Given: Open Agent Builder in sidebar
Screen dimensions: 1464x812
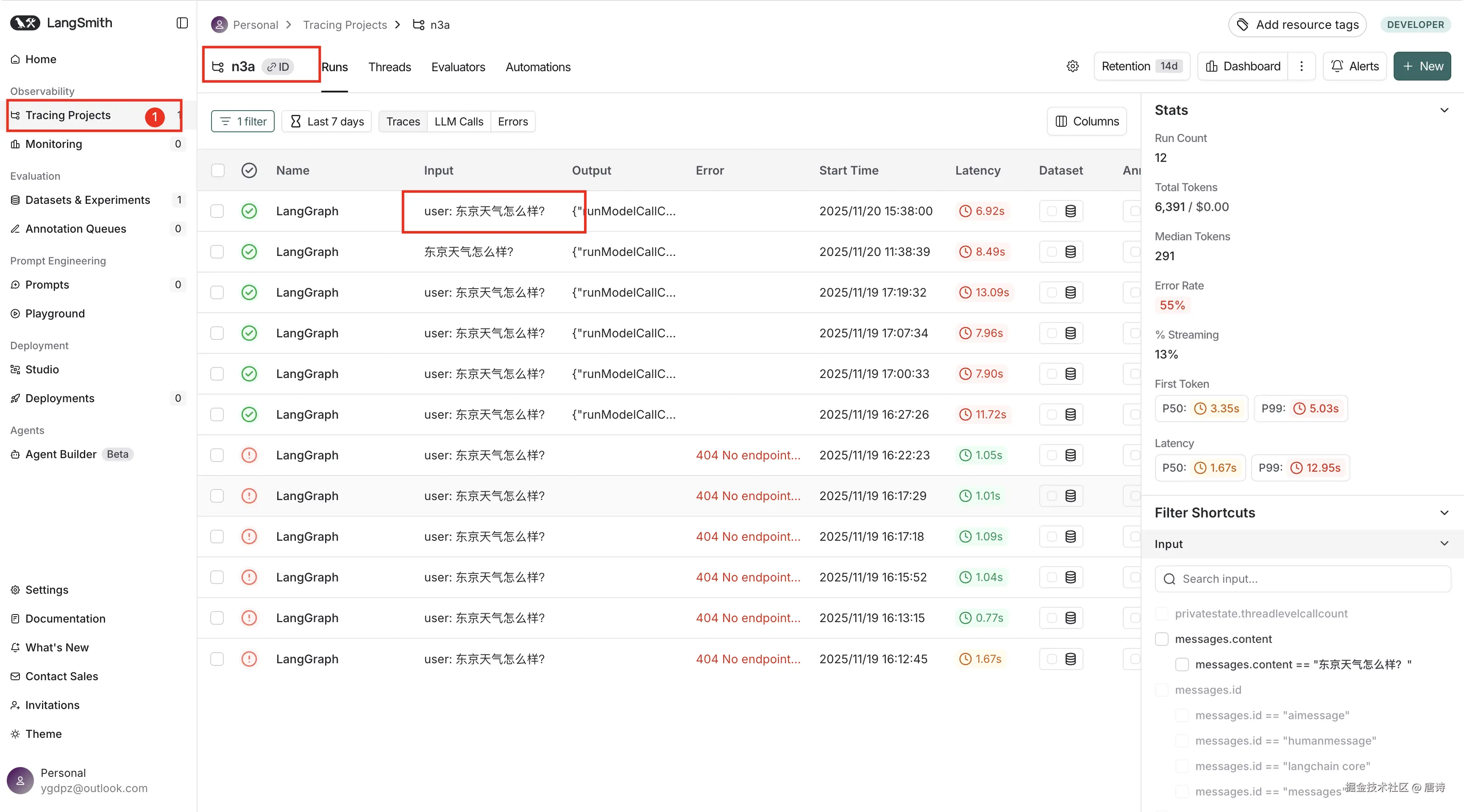Looking at the screenshot, I should tap(61, 454).
